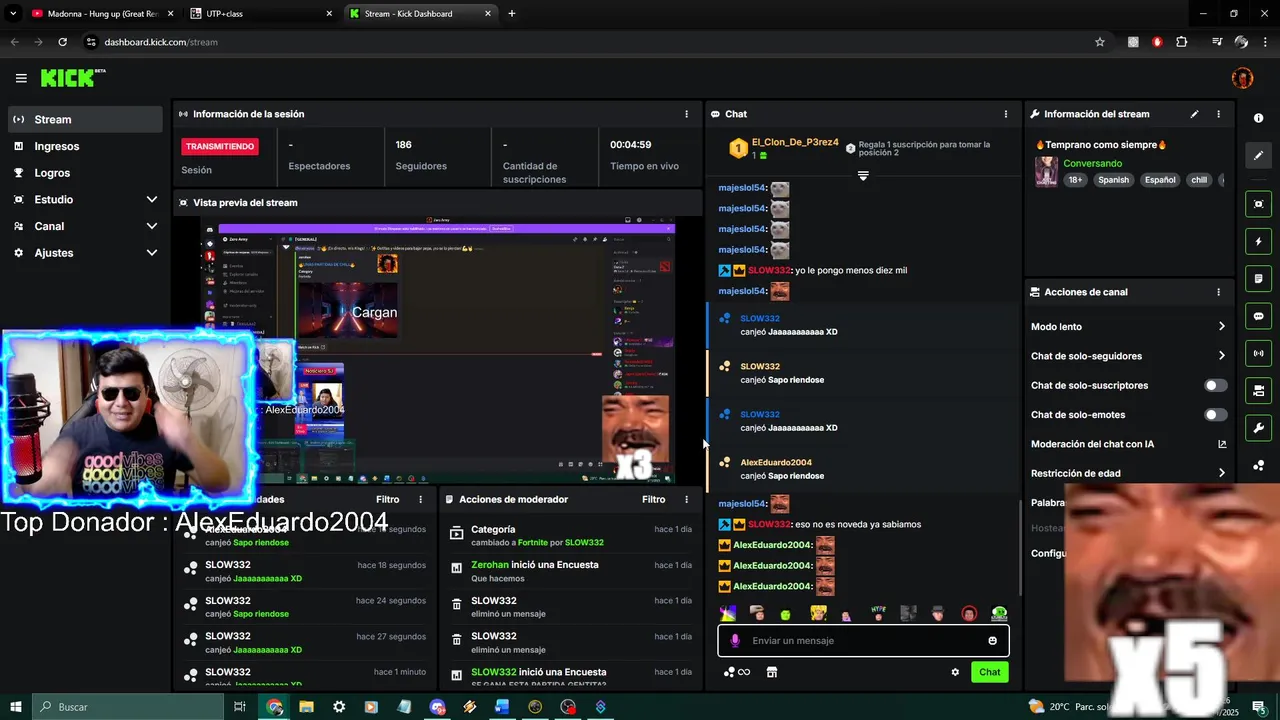Viewport: 1280px width, 720px height.
Task: Click the TRANSMITIENDO status badge
Action: click(x=220, y=146)
